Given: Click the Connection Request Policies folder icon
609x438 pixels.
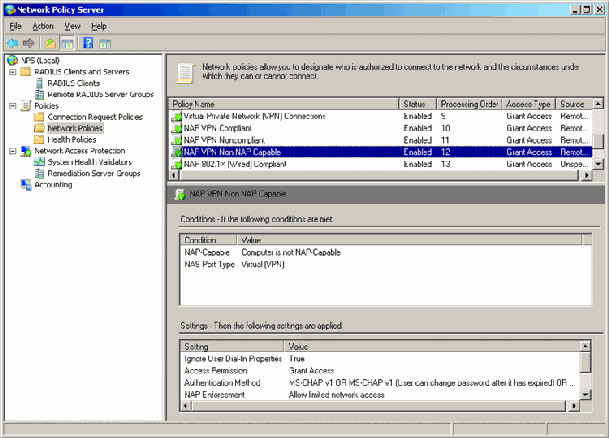Looking at the screenshot, I should (39, 116).
